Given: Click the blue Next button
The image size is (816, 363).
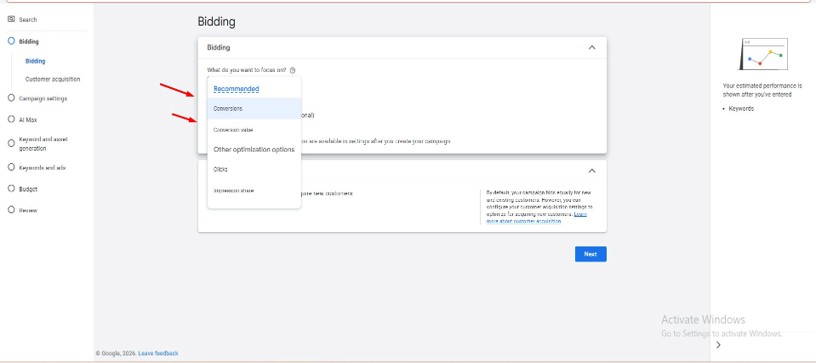Looking at the screenshot, I should coord(591,254).
